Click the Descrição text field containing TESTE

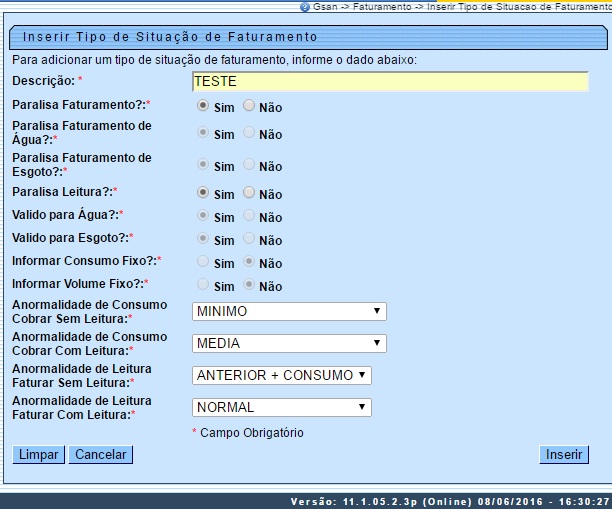(x=390, y=82)
